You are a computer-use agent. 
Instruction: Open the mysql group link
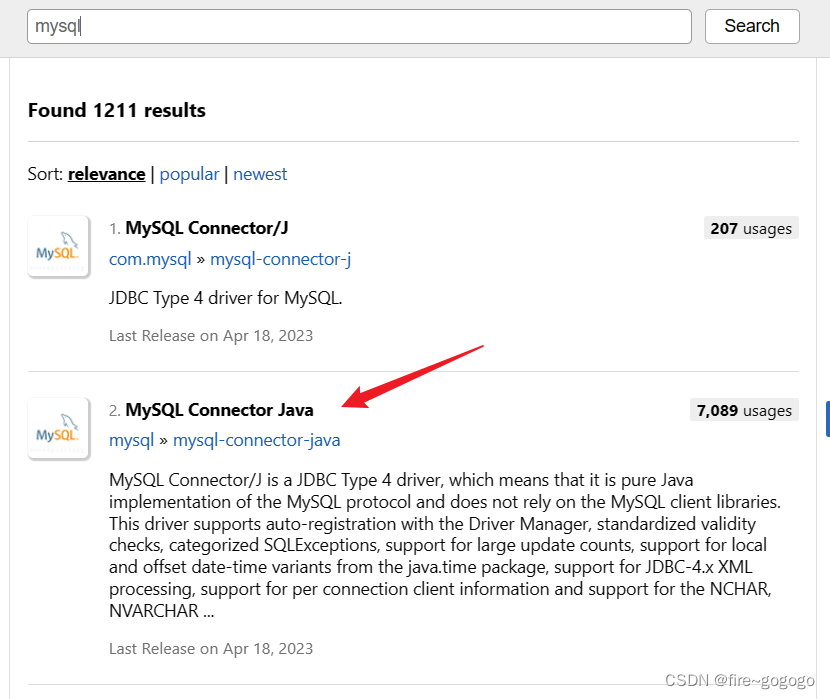(x=131, y=440)
